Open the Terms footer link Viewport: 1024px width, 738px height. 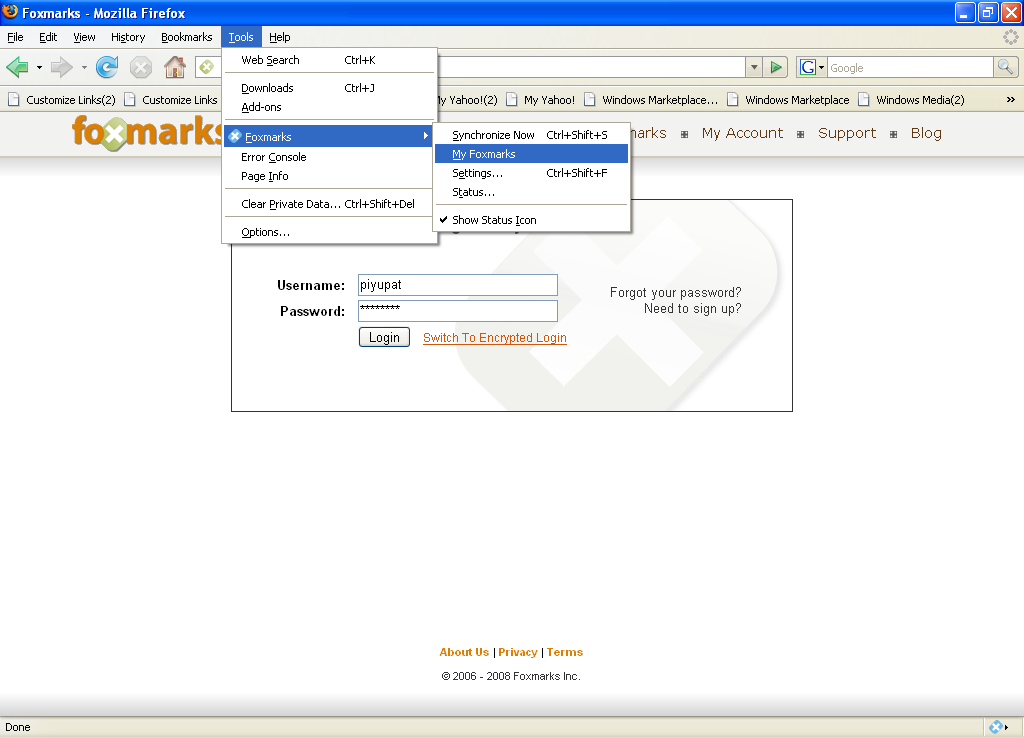coord(565,652)
